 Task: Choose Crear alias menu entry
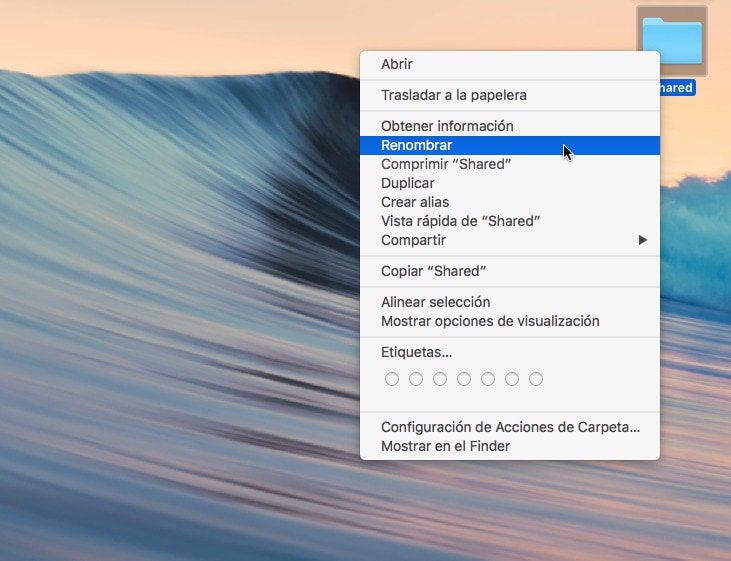(x=510, y=202)
